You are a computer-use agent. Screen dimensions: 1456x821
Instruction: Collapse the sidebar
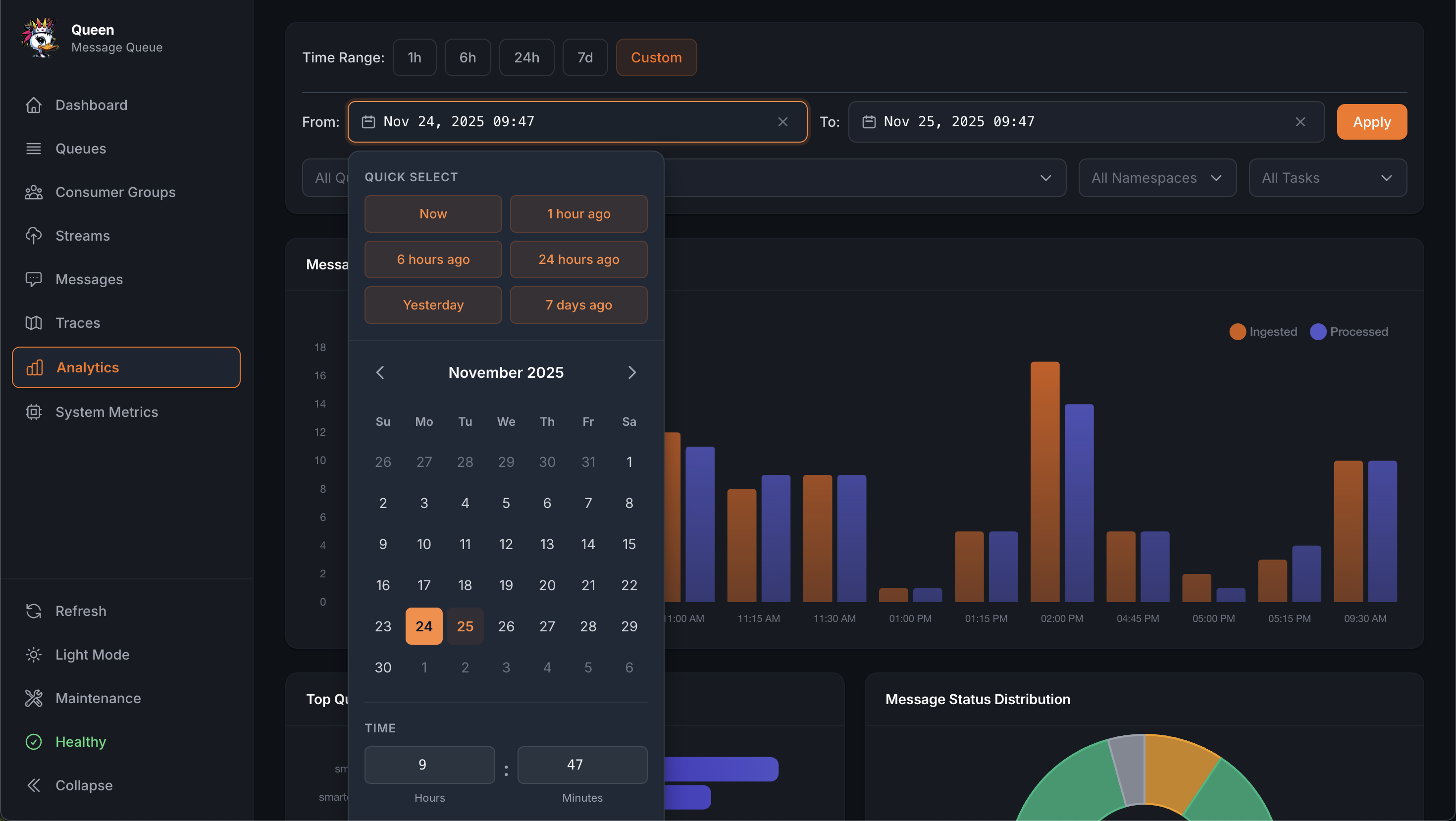click(34, 785)
